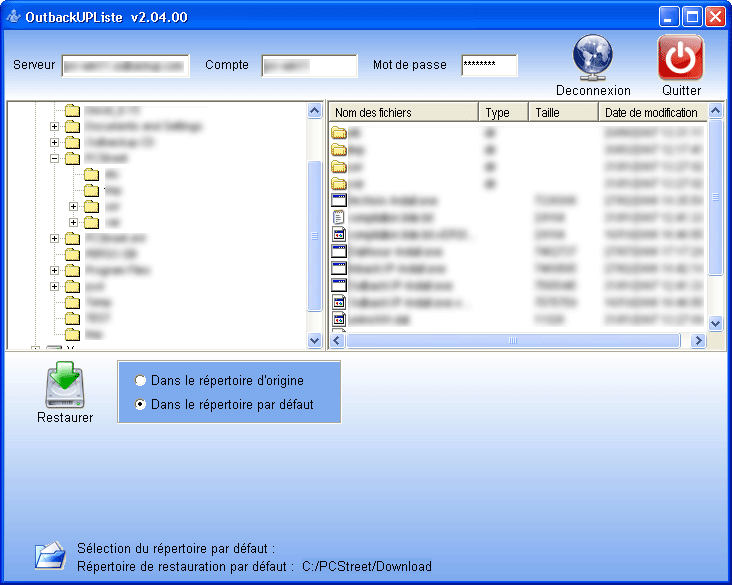
Task: Sort by the Type column header
Action: 504,113
